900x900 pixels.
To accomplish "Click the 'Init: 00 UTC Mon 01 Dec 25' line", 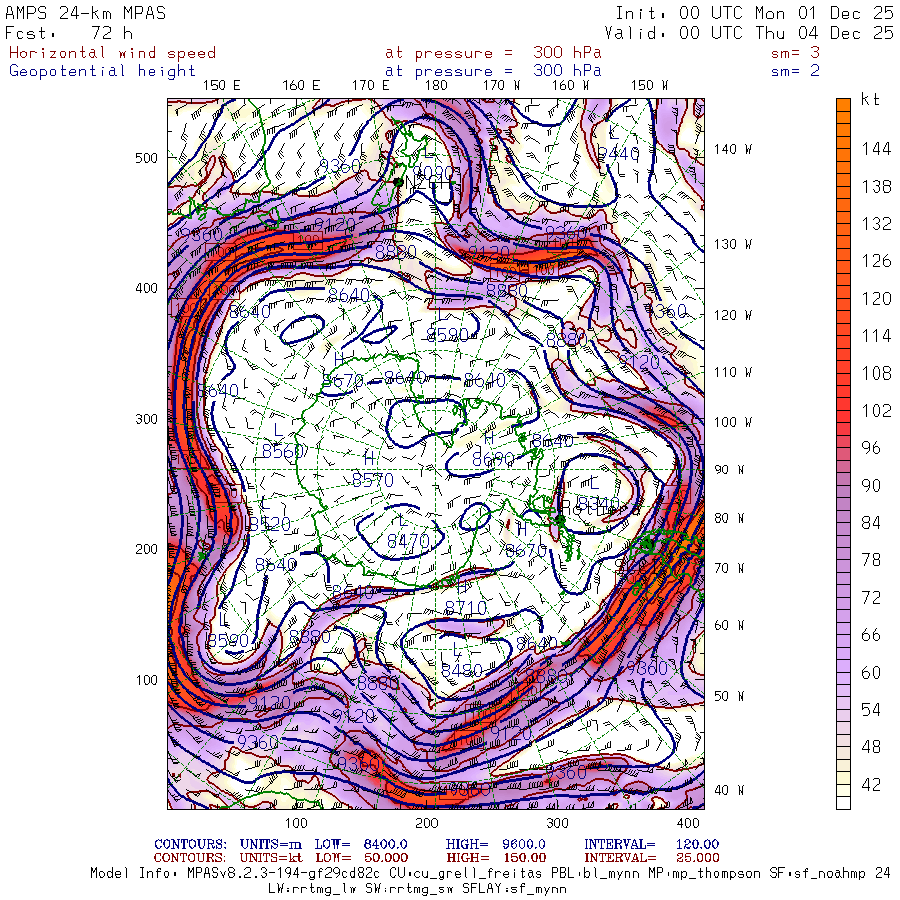I will click(x=754, y=13).
